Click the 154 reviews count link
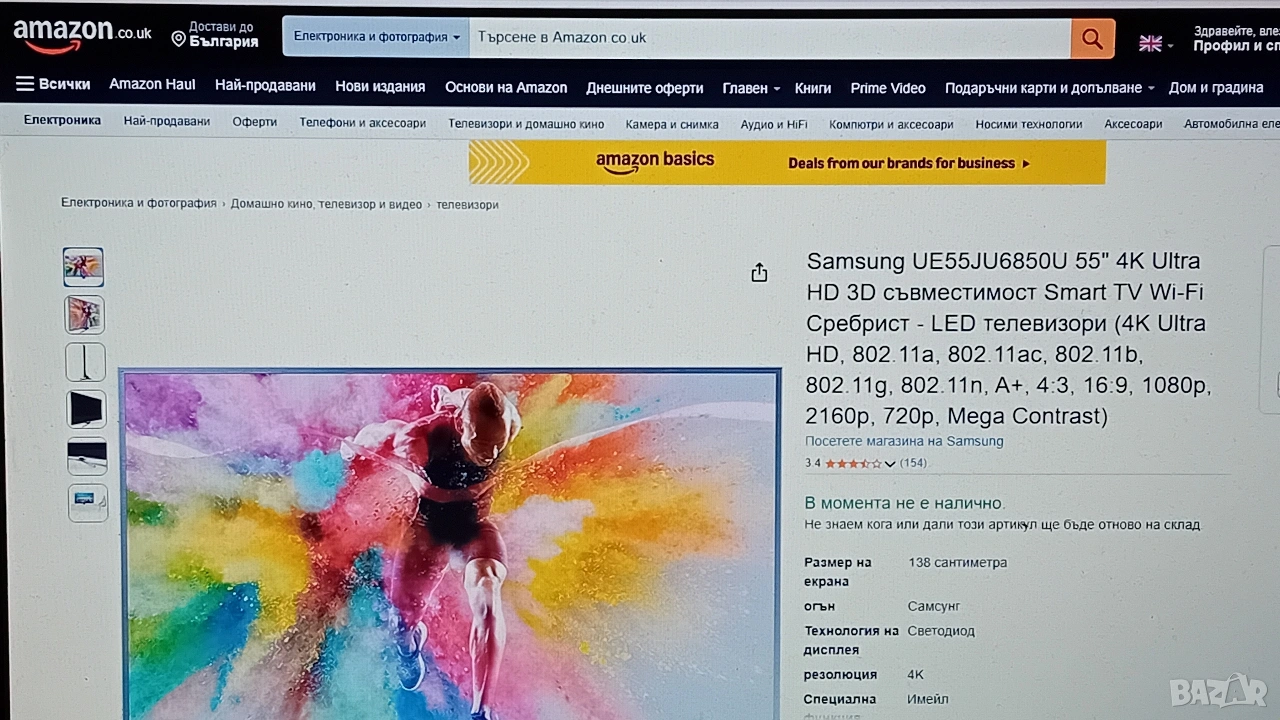1280x720 pixels. (x=913, y=463)
